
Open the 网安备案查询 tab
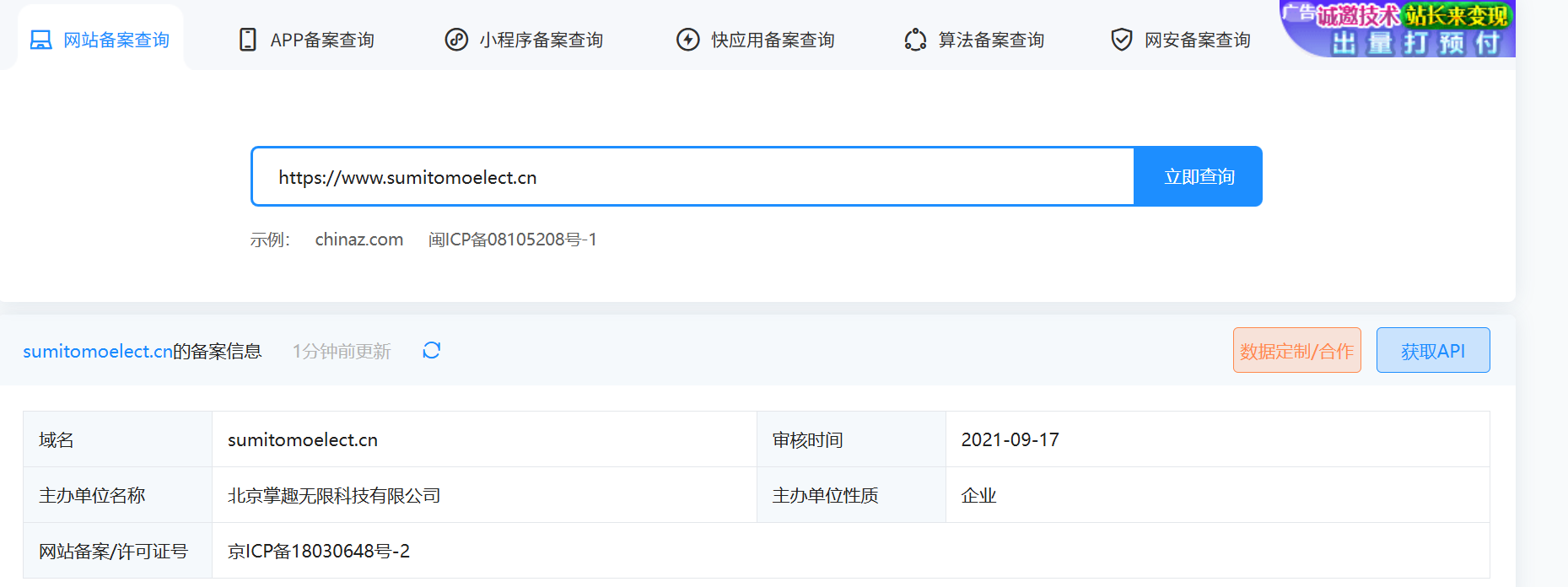point(1181,40)
